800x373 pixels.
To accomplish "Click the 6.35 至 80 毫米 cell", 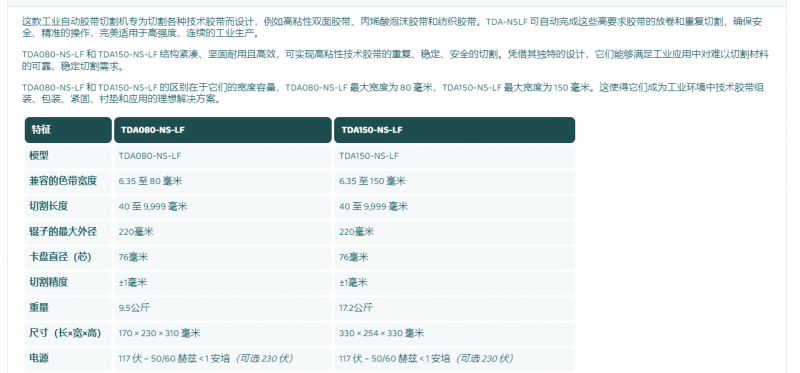I will [x=222, y=181].
